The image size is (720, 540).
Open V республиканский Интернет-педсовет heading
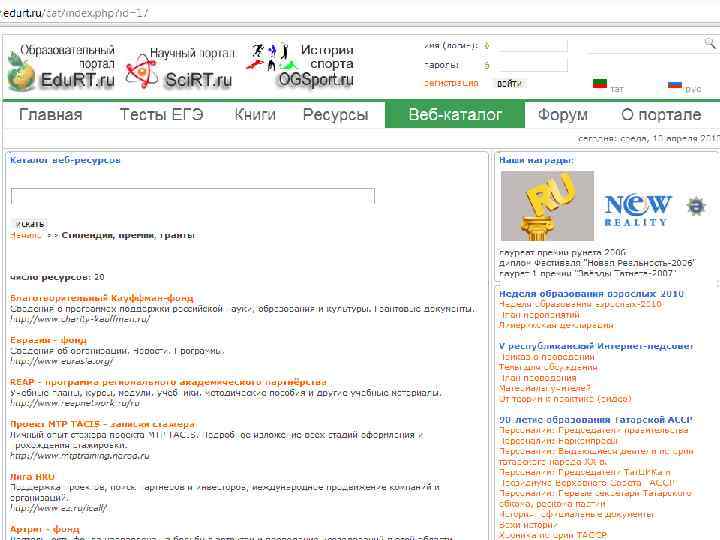[x=596, y=346]
